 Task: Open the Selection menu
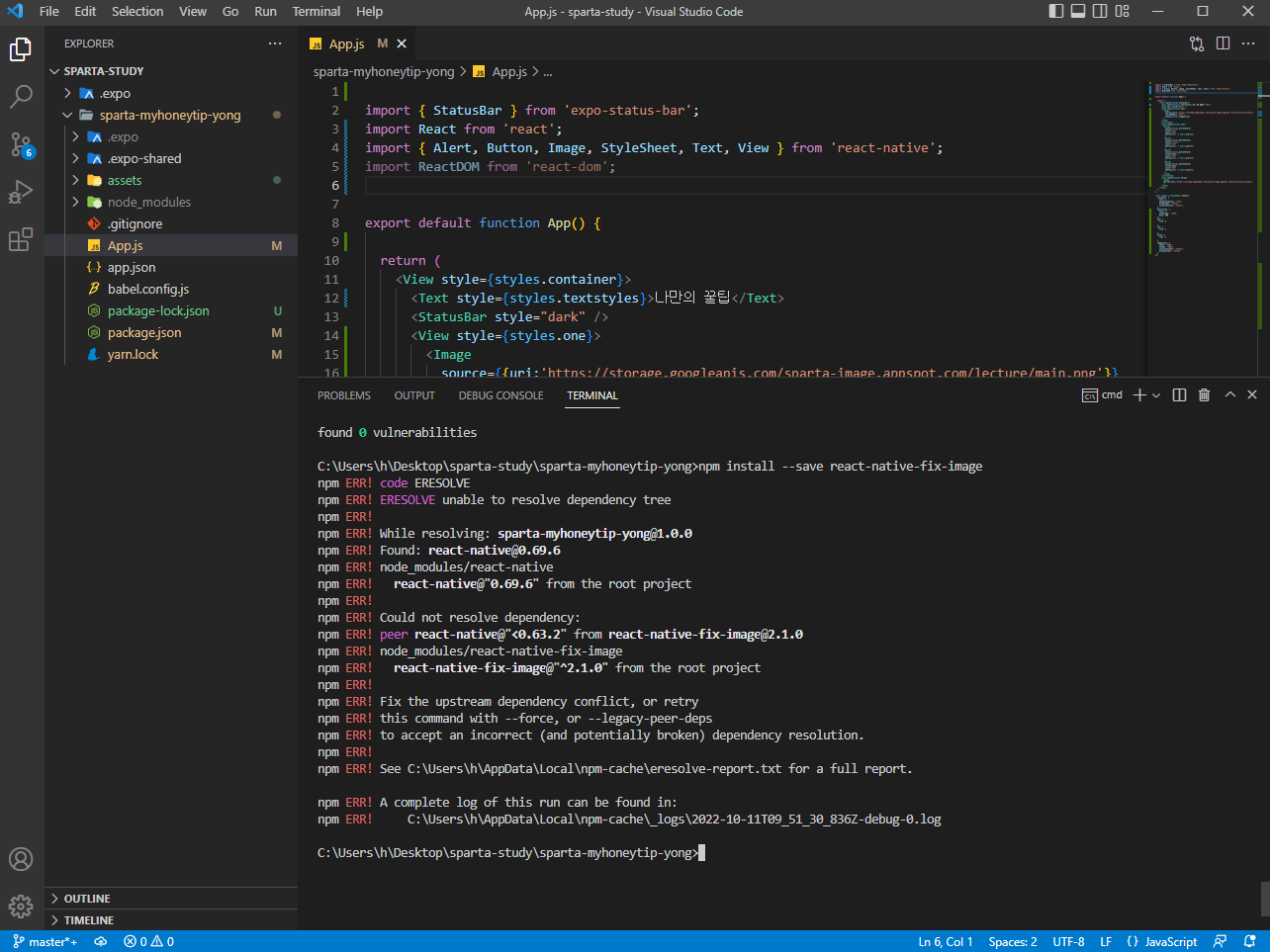click(x=137, y=11)
